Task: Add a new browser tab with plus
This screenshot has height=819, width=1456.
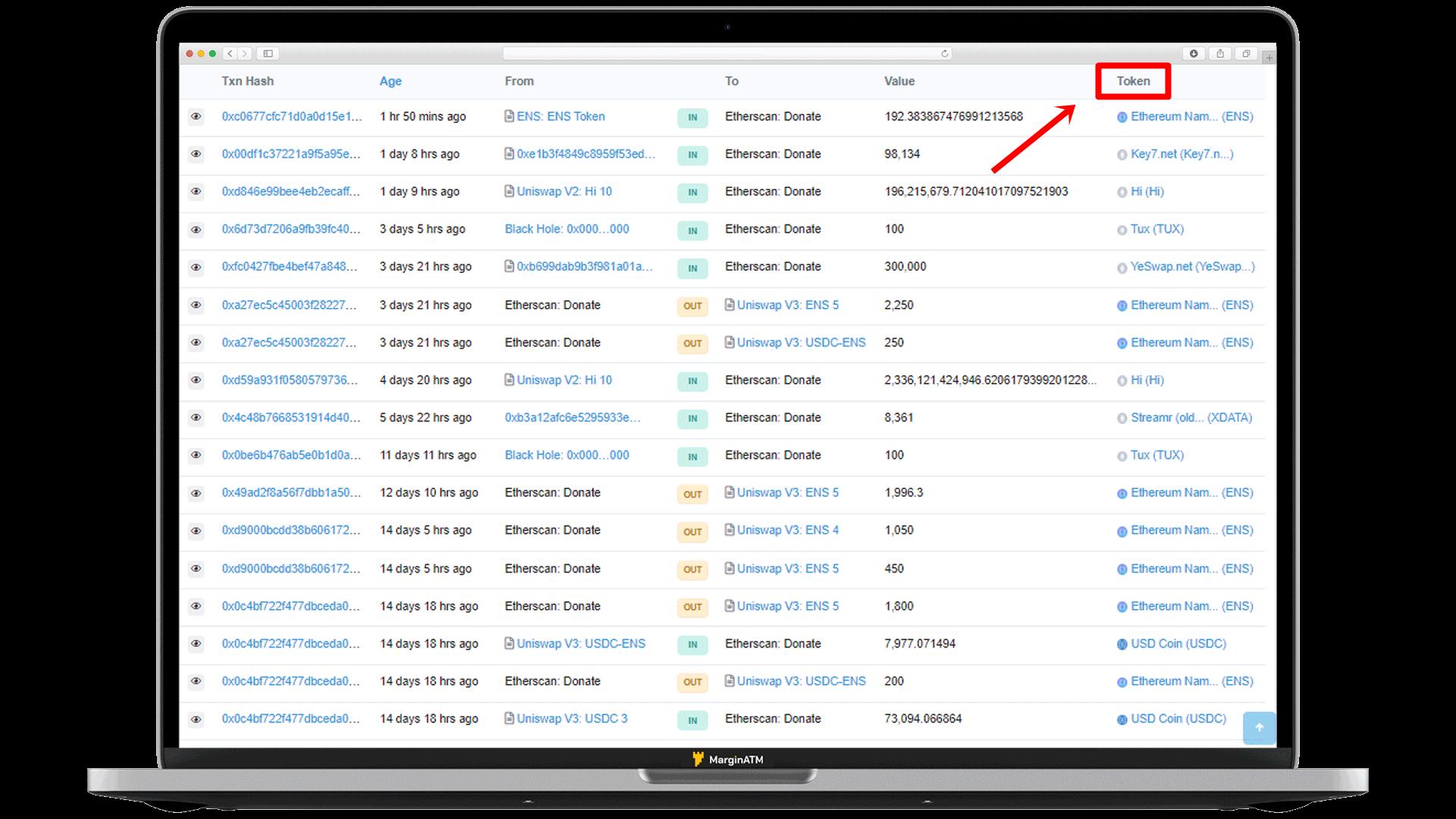Action: [x=1269, y=58]
